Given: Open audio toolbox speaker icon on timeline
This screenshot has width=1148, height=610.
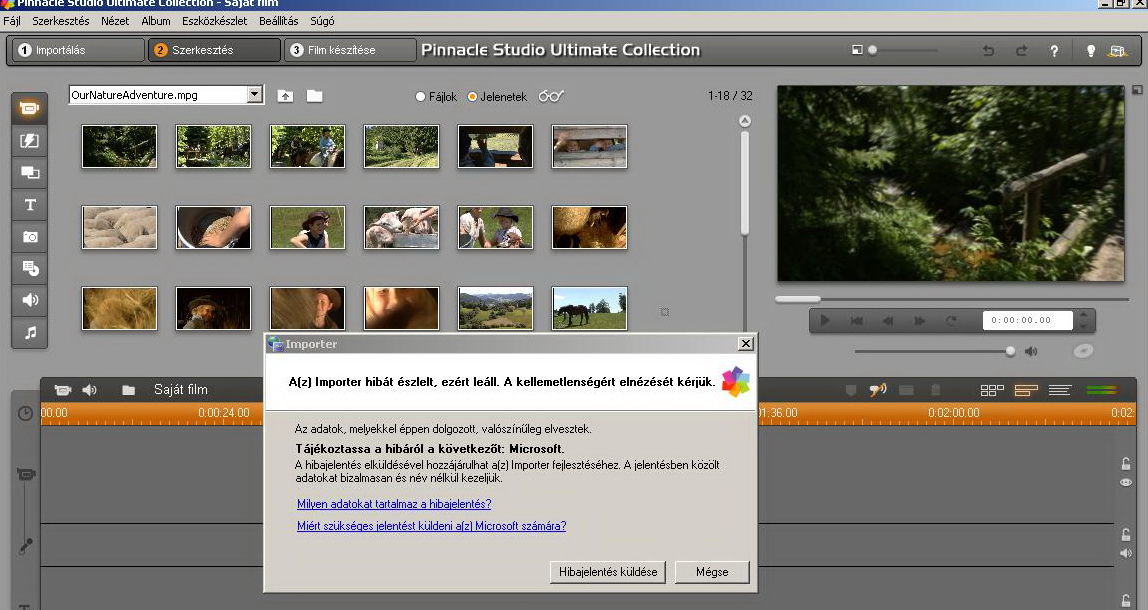Looking at the screenshot, I should [89, 390].
